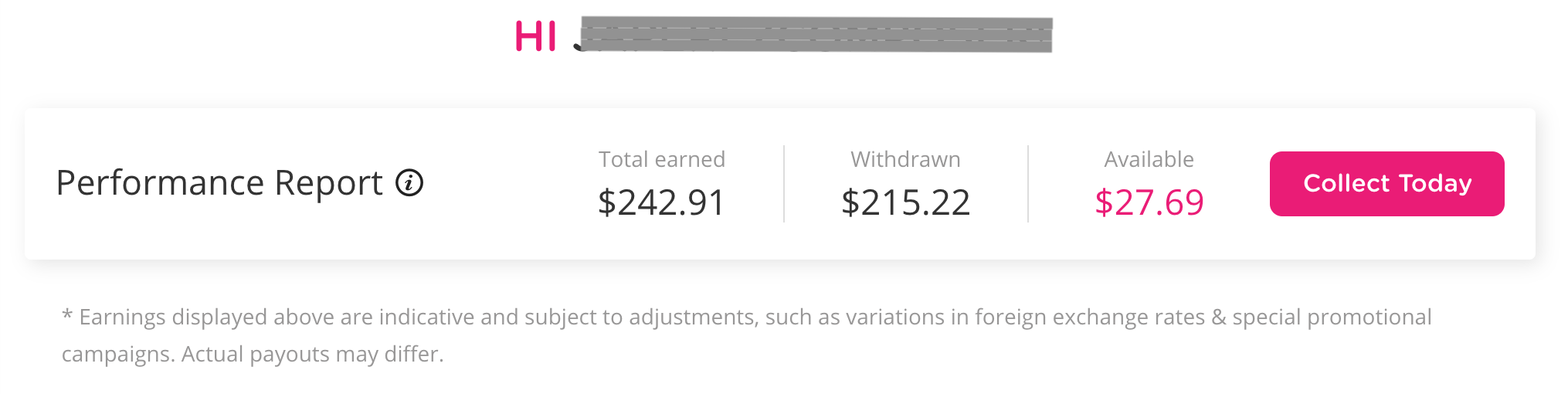Click the pink $27.69 available balance

[1149, 202]
